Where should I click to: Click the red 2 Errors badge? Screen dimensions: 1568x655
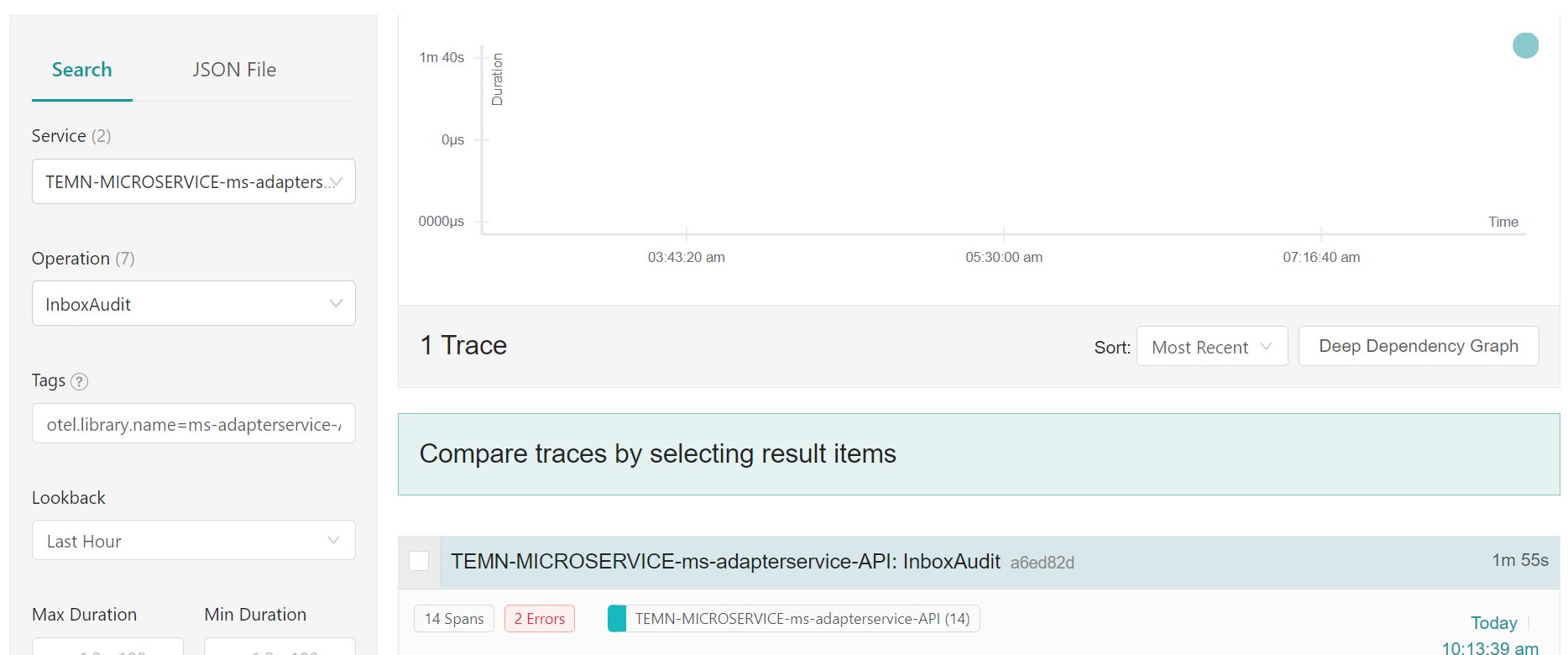[539, 619]
